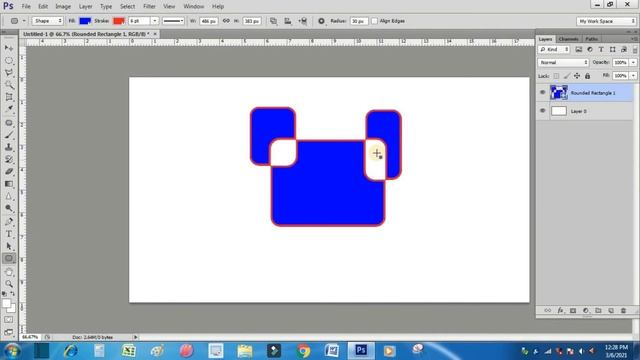Open stroke line style dropdown
Image resolution: width=640 pixels, height=360 pixels.
coord(173,21)
